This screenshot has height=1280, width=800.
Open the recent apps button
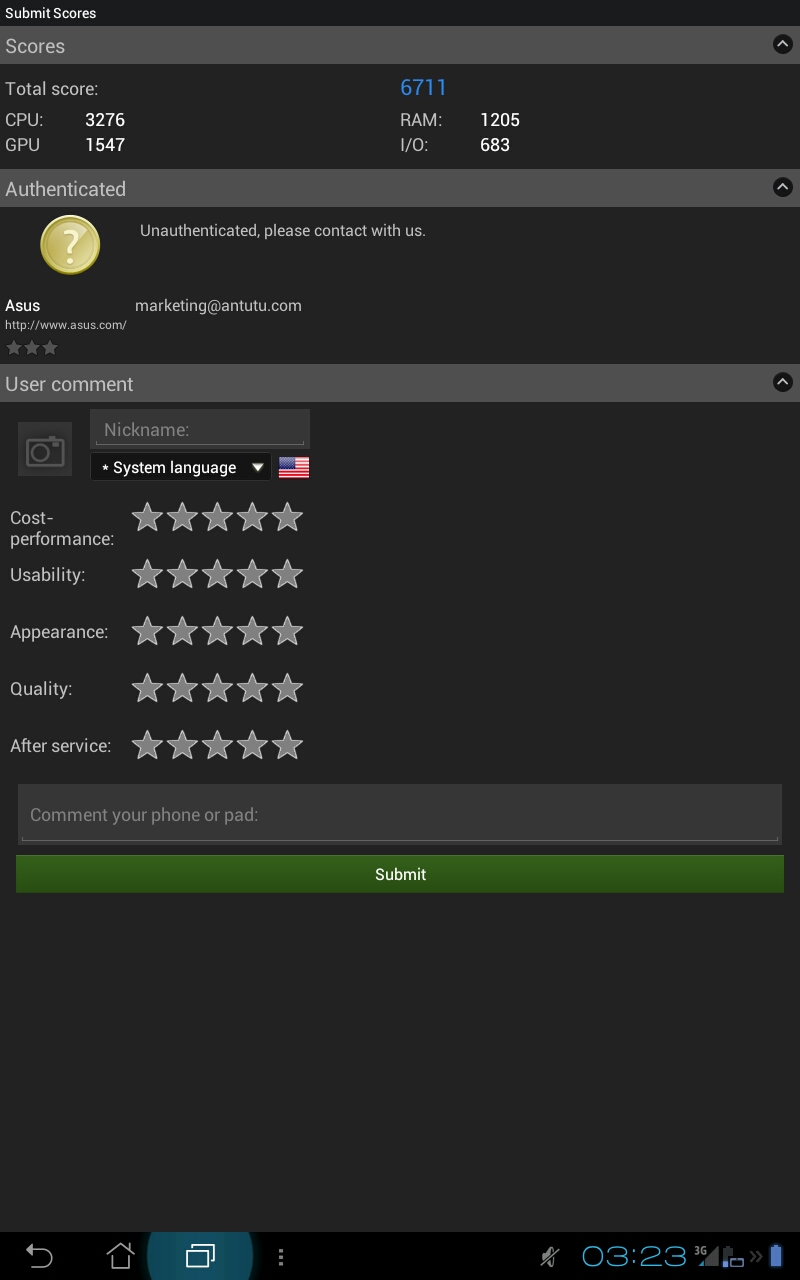[200, 1256]
